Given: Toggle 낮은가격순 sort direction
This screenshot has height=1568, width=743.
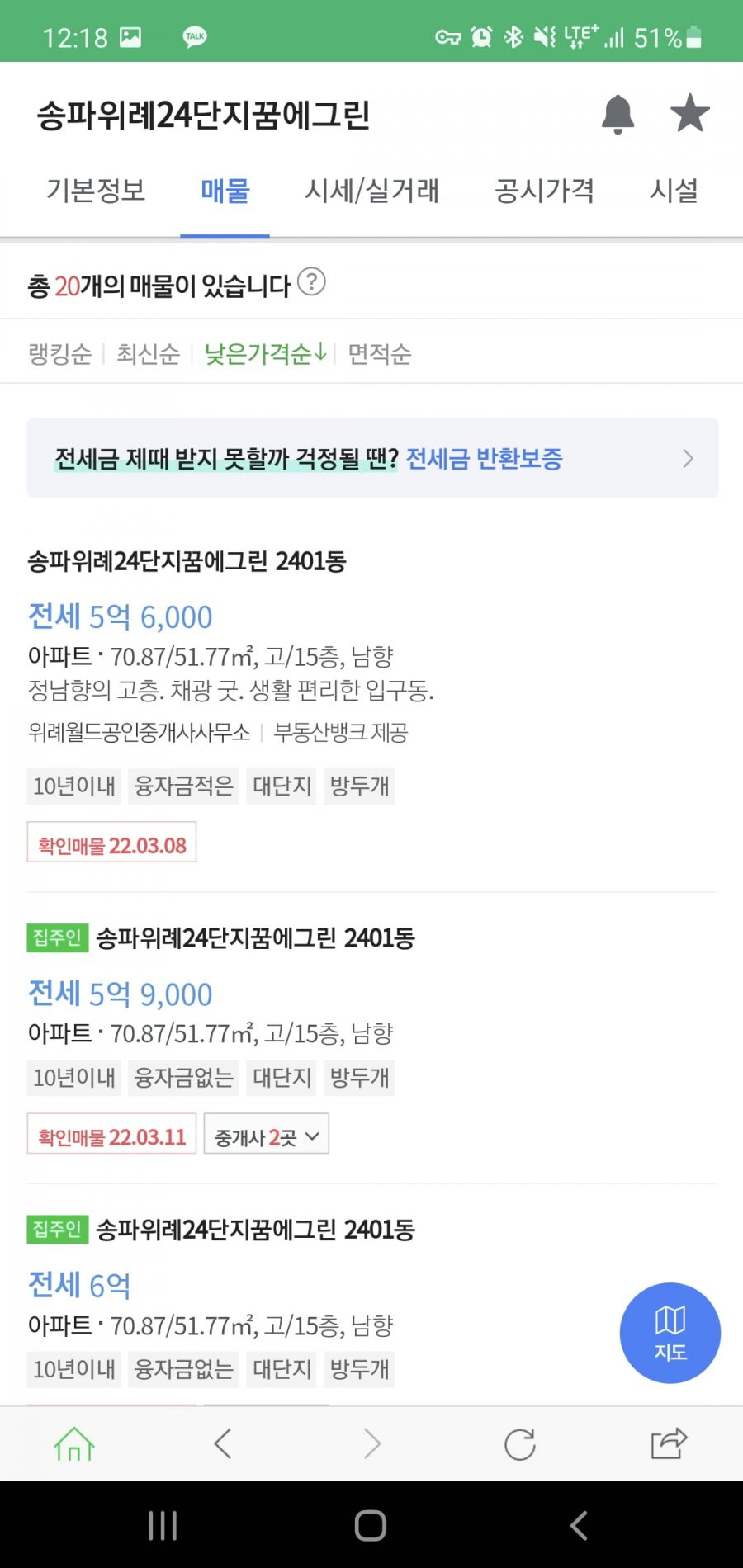Looking at the screenshot, I should (266, 354).
